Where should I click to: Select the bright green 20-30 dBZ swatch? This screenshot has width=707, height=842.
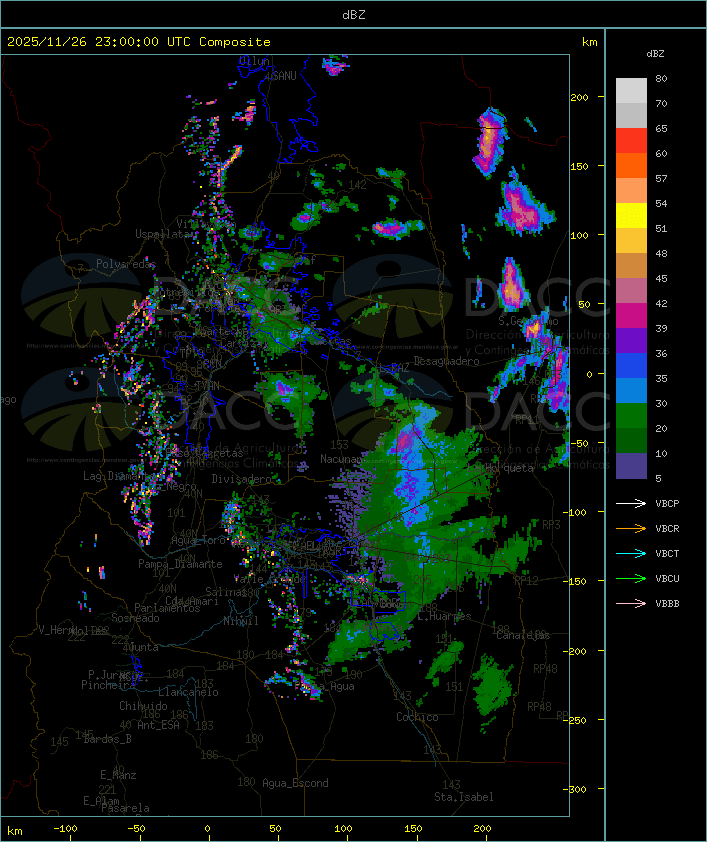click(x=631, y=415)
